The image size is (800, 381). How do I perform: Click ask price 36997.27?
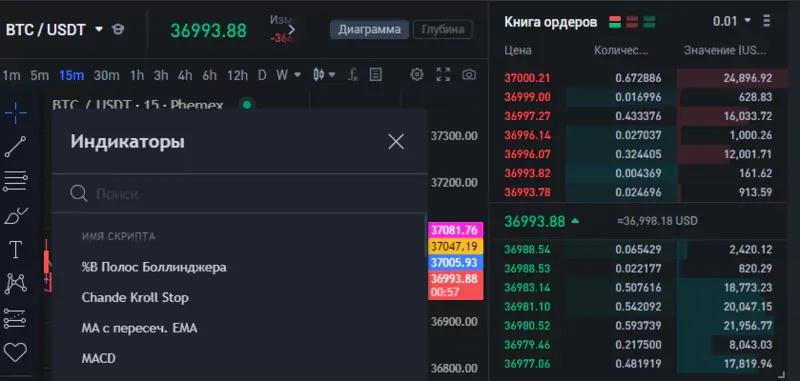[x=528, y=116]
